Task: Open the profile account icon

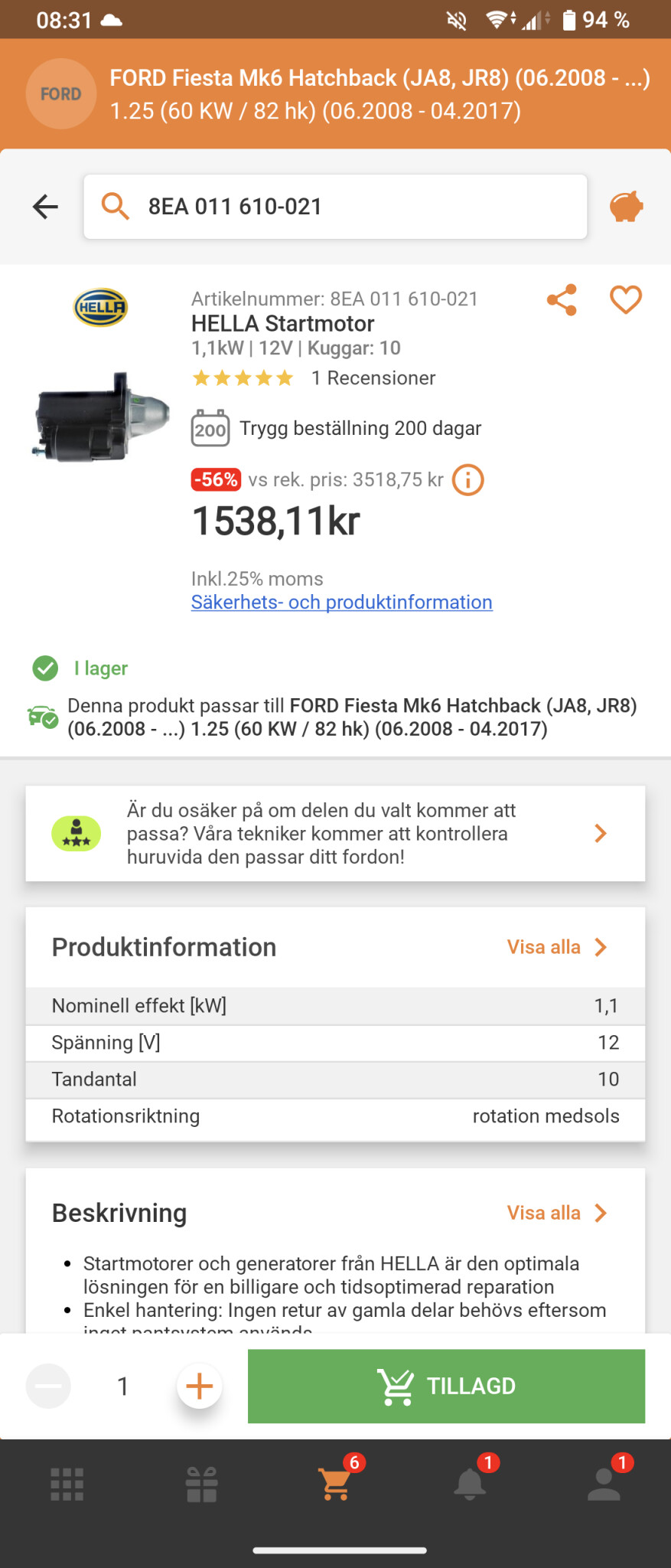Action: (x=604, y=1484)
